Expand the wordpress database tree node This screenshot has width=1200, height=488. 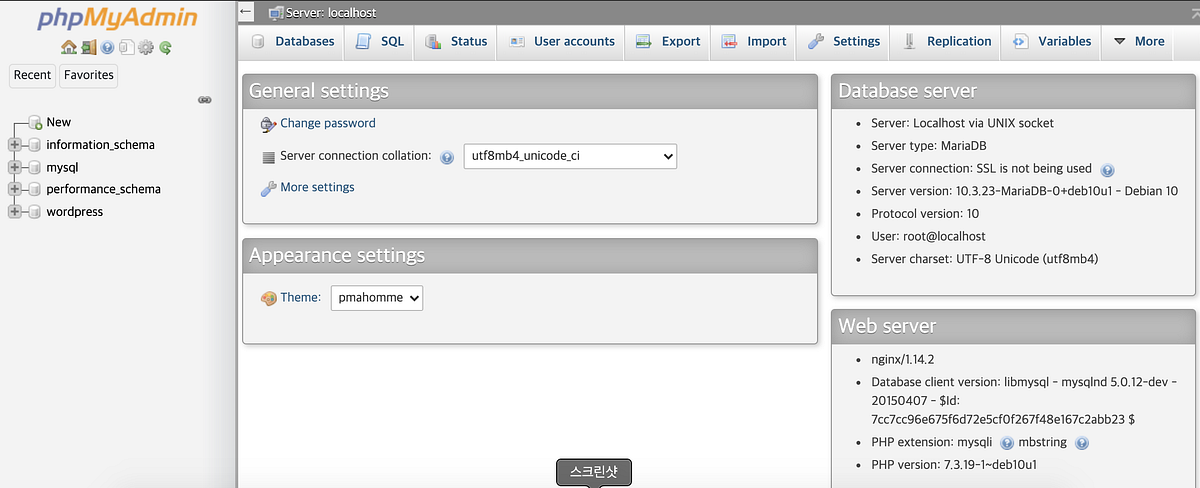click(14, 212)
